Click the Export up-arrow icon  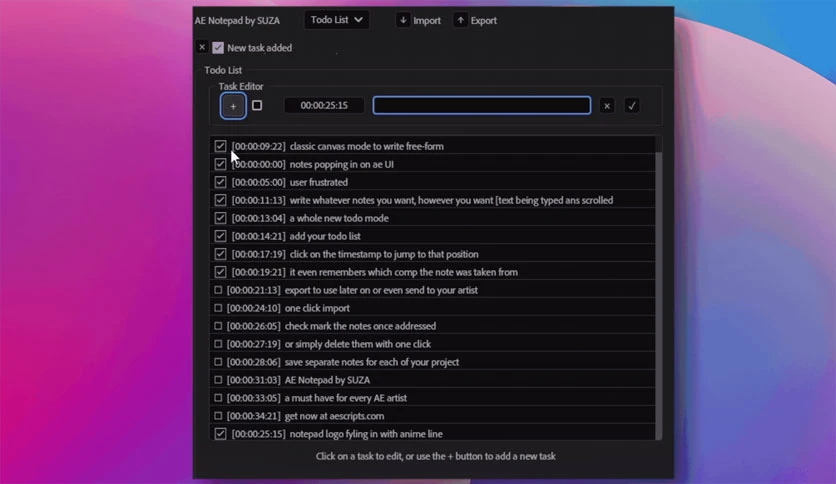coord(460,20)
